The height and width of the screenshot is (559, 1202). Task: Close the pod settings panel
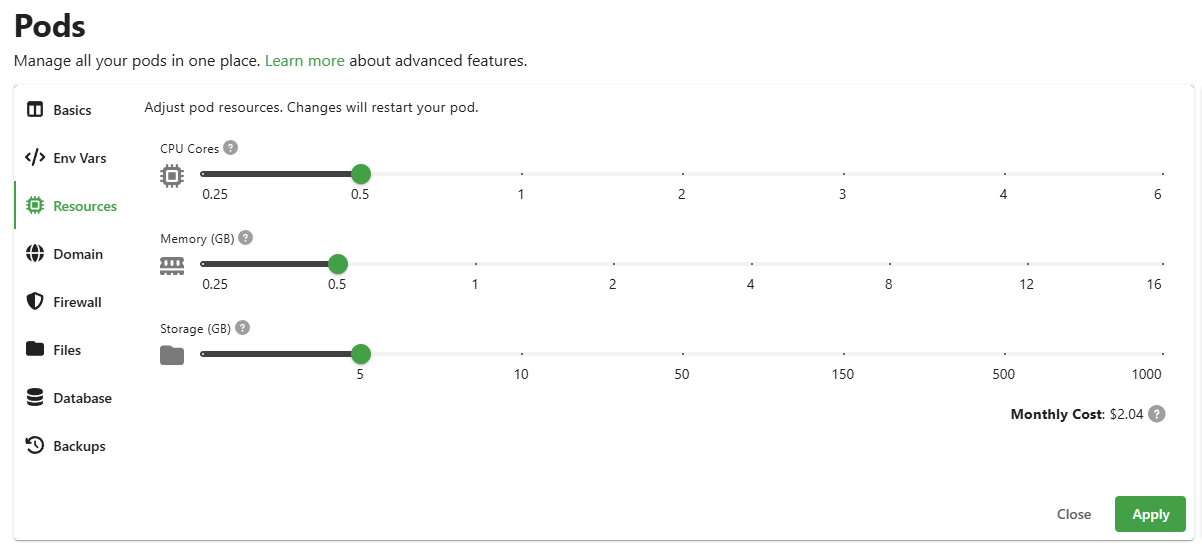1073,514
